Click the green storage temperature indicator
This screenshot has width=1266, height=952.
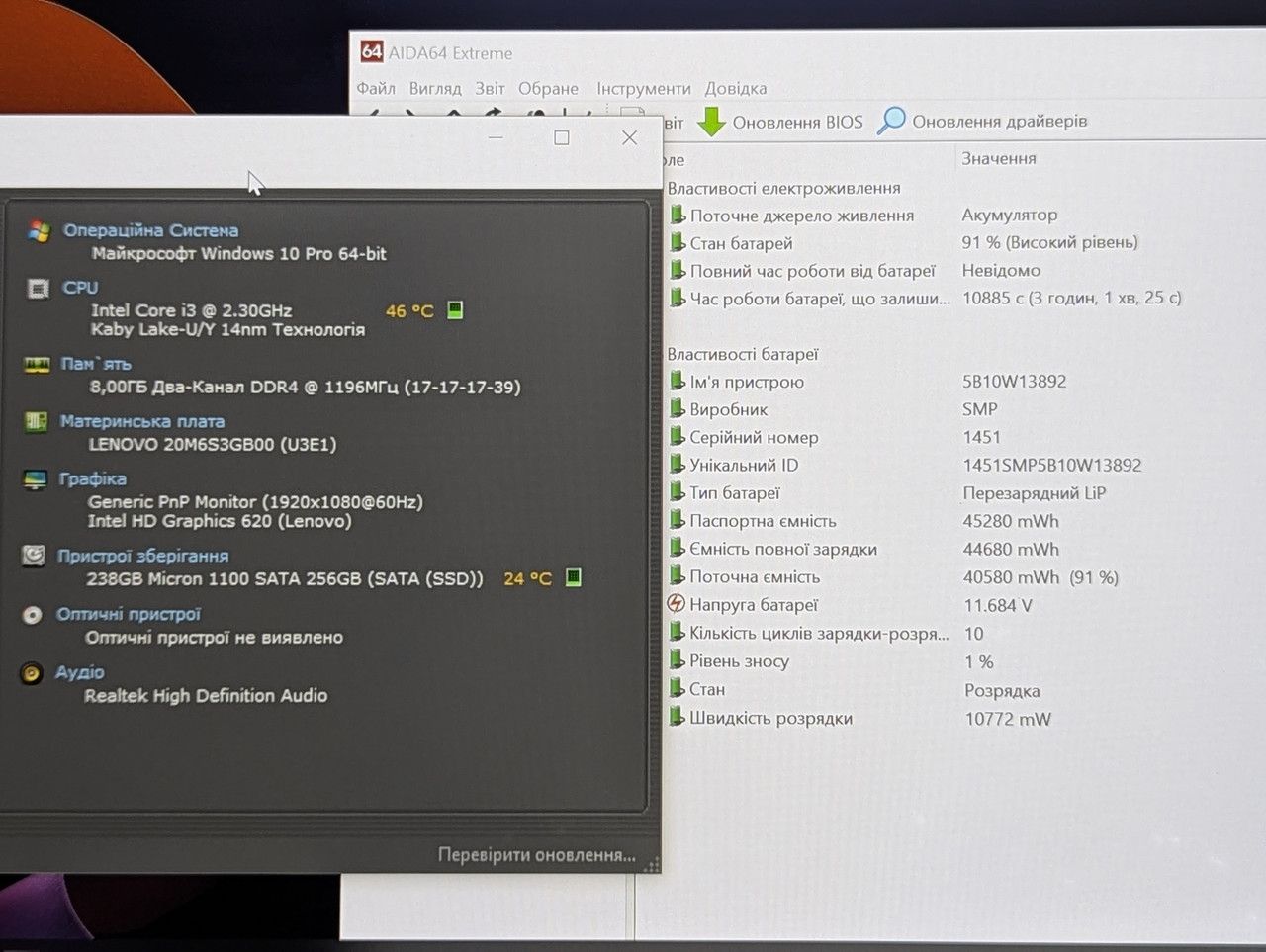coord(573,577)
